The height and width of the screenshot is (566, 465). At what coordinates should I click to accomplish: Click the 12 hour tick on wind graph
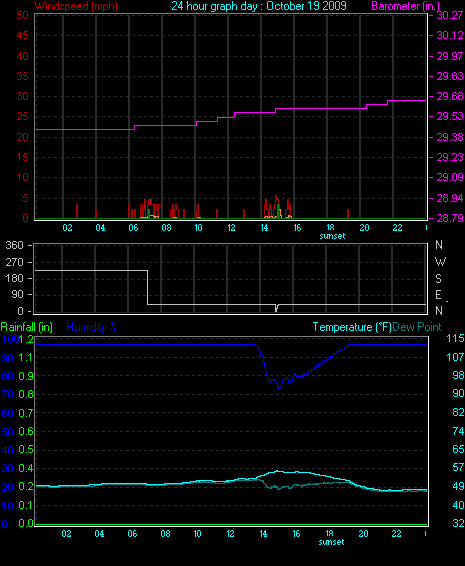click(231, 228)
